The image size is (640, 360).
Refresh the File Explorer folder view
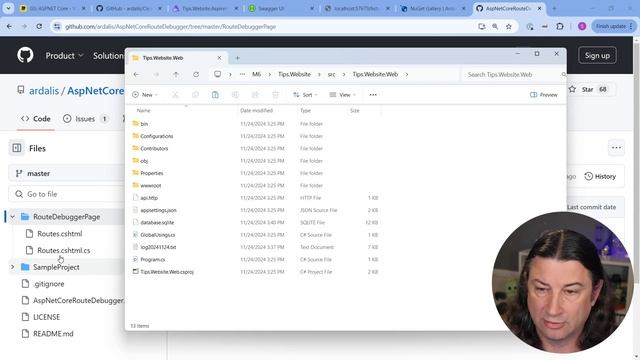[196, 75]
